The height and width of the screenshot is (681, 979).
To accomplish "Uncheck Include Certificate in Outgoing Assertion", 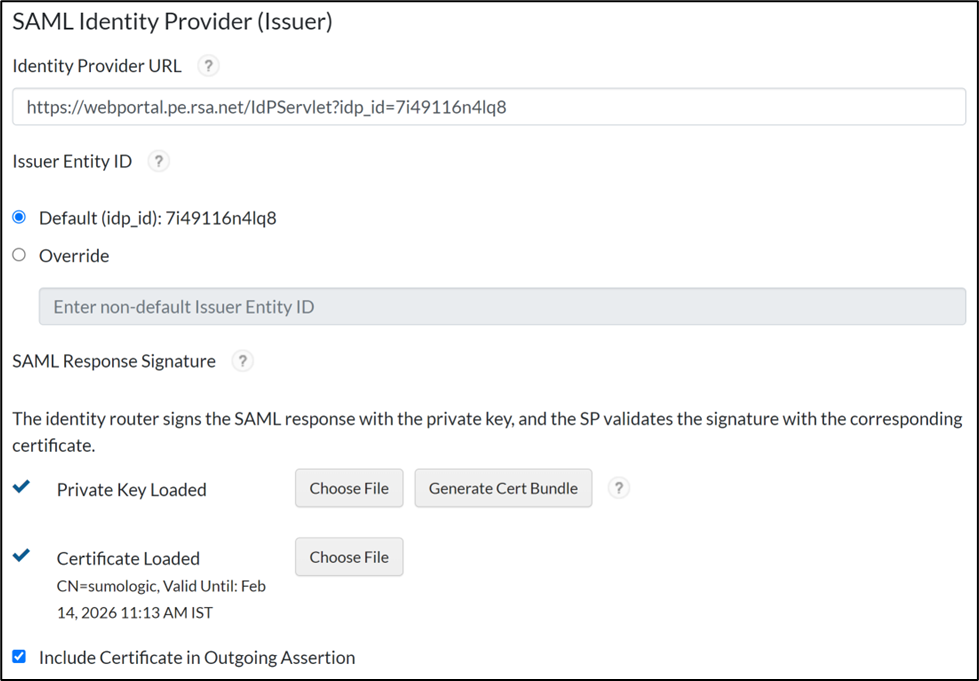I will click(19, 657).
